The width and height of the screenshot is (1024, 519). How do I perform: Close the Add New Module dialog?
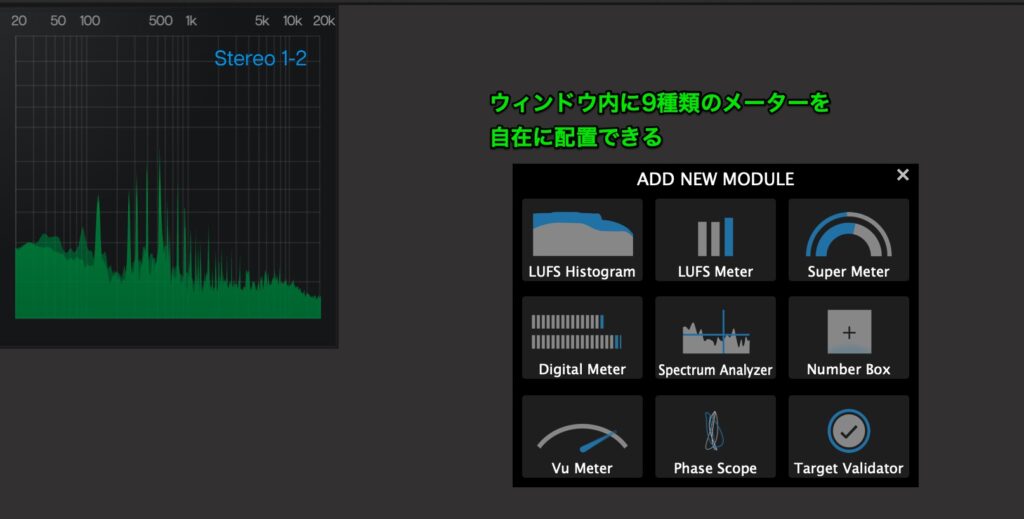(903, 175)
